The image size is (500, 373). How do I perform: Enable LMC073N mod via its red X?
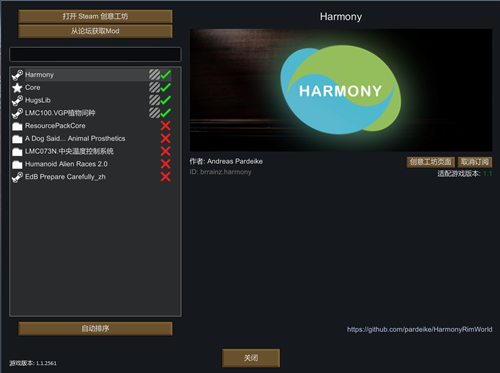pos(166,151)
